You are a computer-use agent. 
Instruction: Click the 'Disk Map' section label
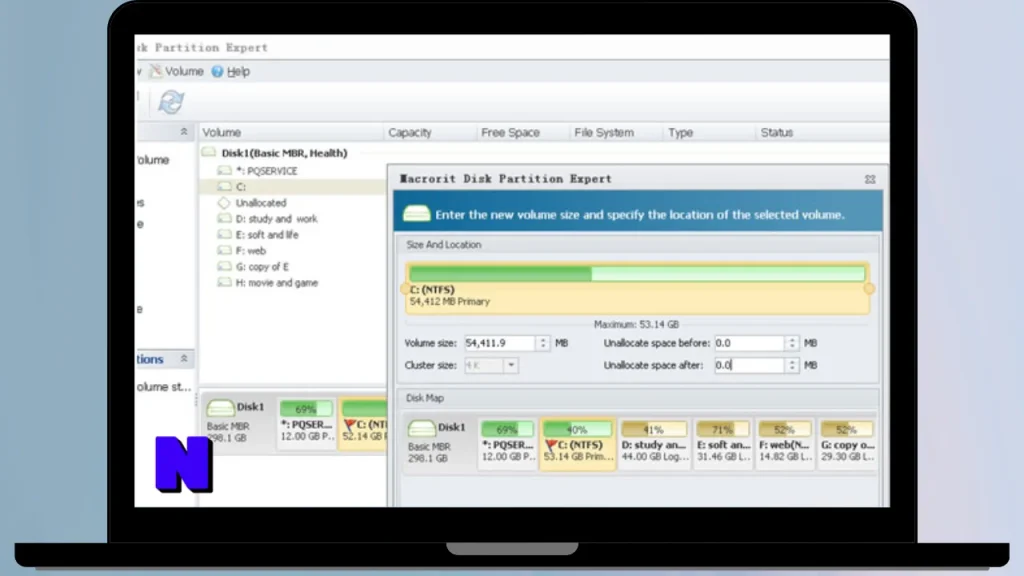[x=424, y=398]
